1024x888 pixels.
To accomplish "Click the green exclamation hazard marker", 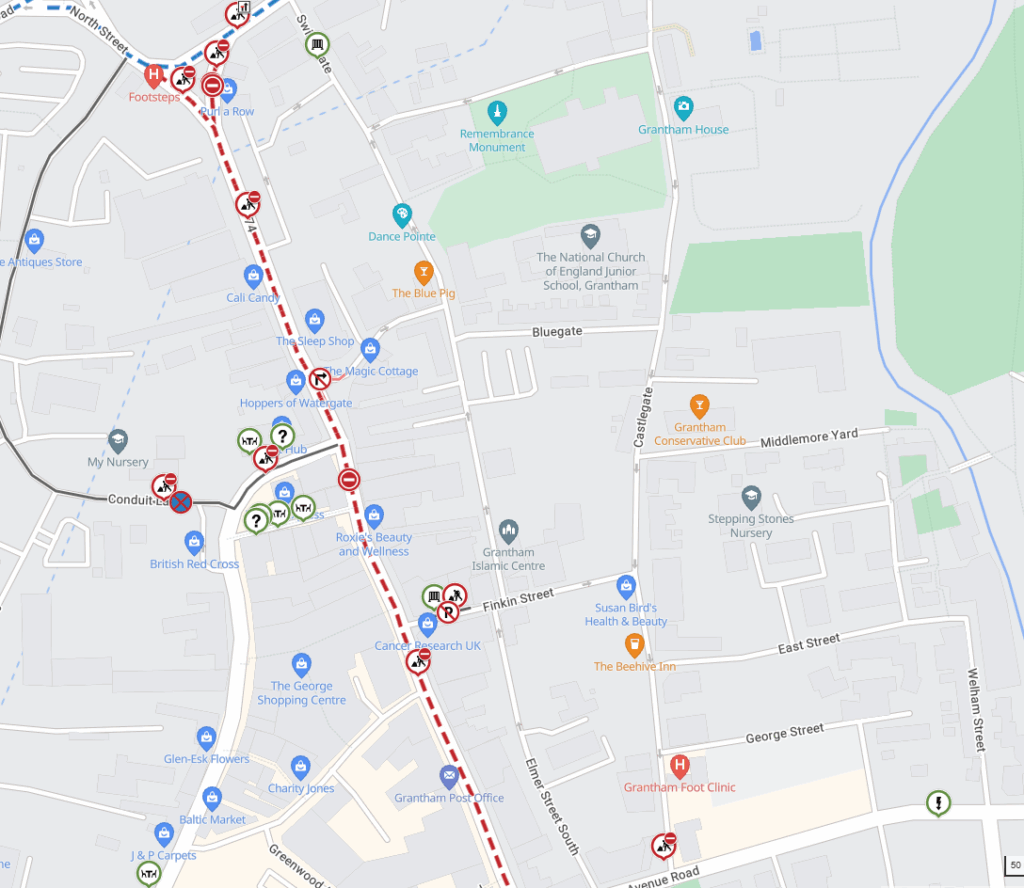I will point(938,803).
